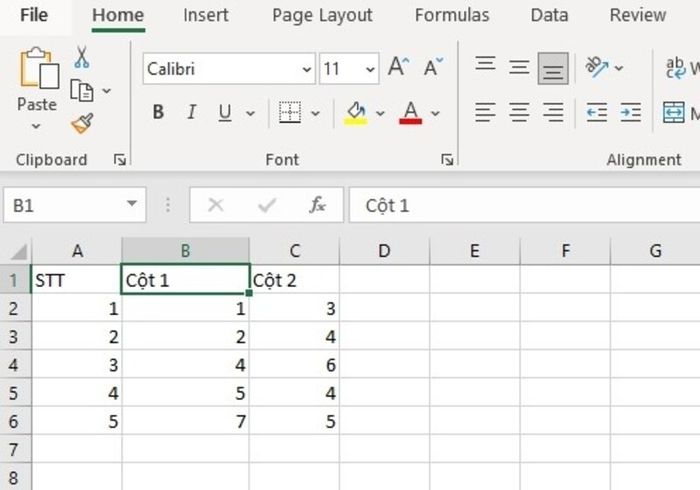The width and height of the screenshot is (700, 490).
Task: Click the Wrap Text icon
Action: (x=675, y=68)
